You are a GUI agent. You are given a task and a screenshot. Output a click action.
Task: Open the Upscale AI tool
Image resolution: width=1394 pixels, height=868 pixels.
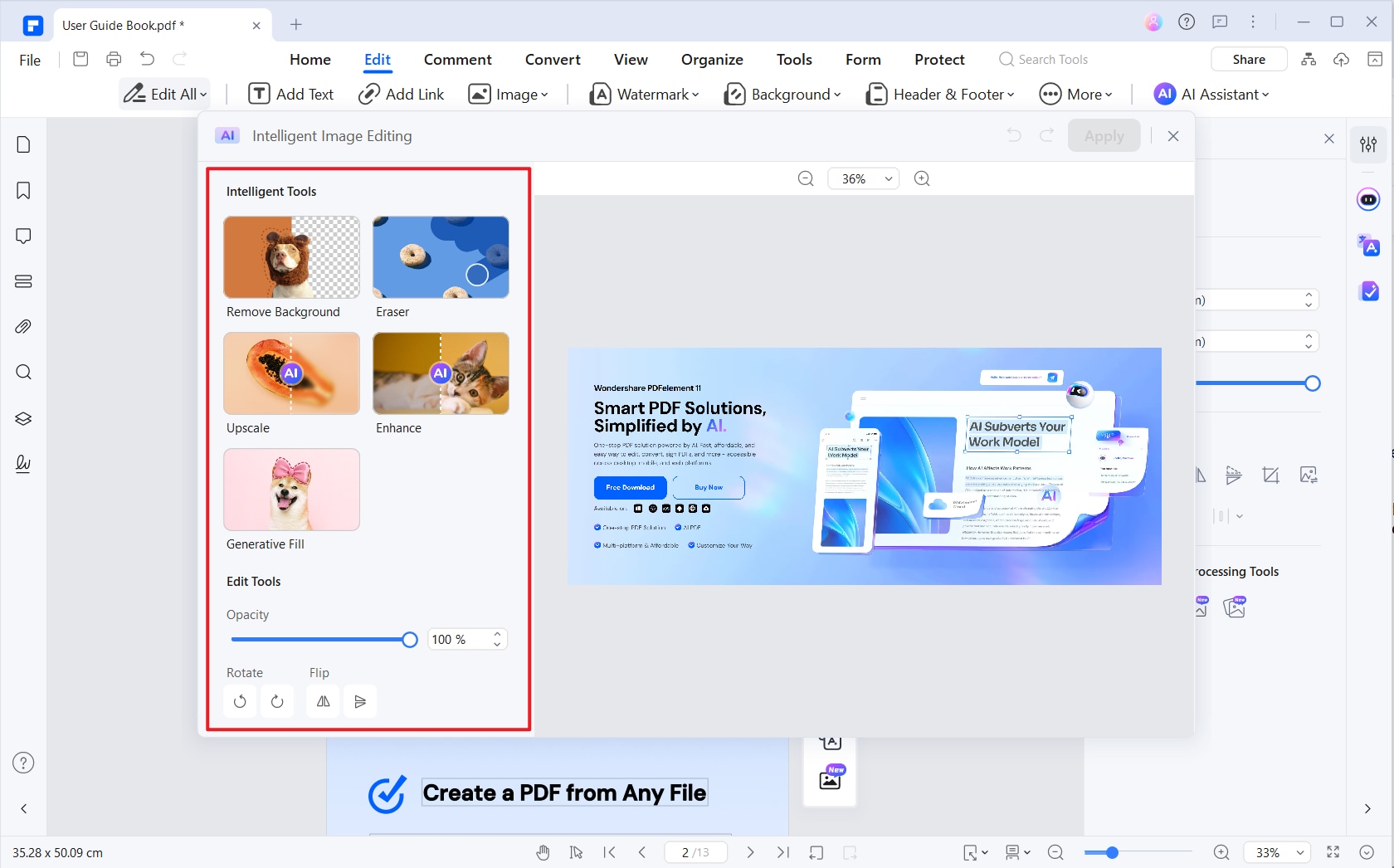pyautogui.click(x=291, y=373)
